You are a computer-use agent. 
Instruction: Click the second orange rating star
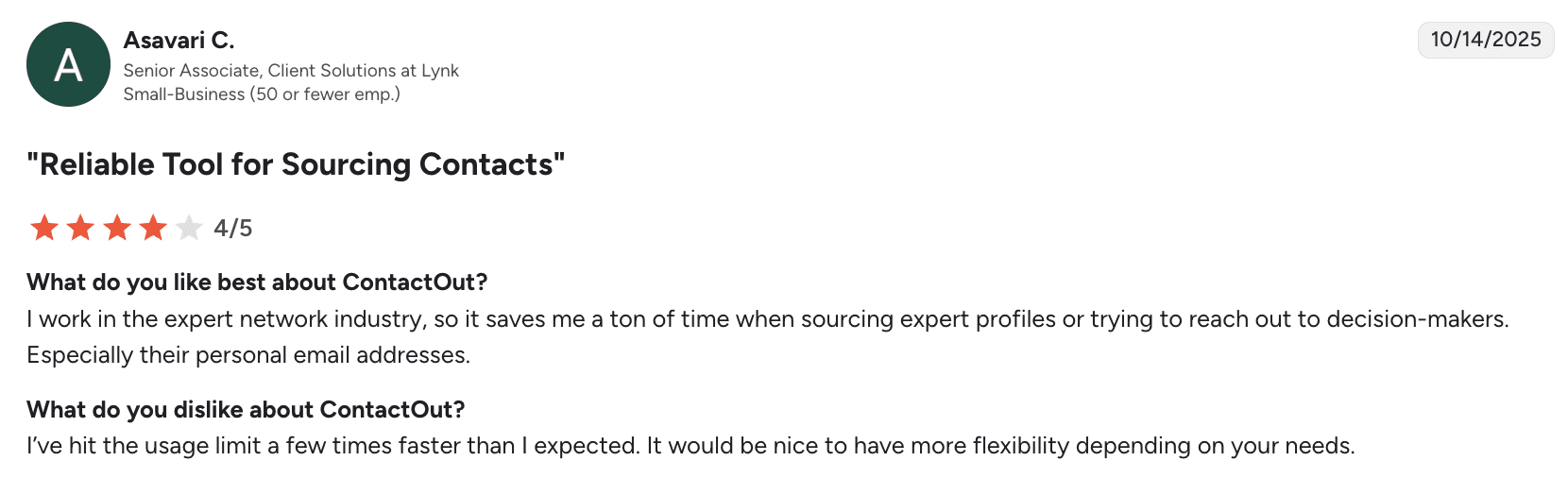coord(80,228)
